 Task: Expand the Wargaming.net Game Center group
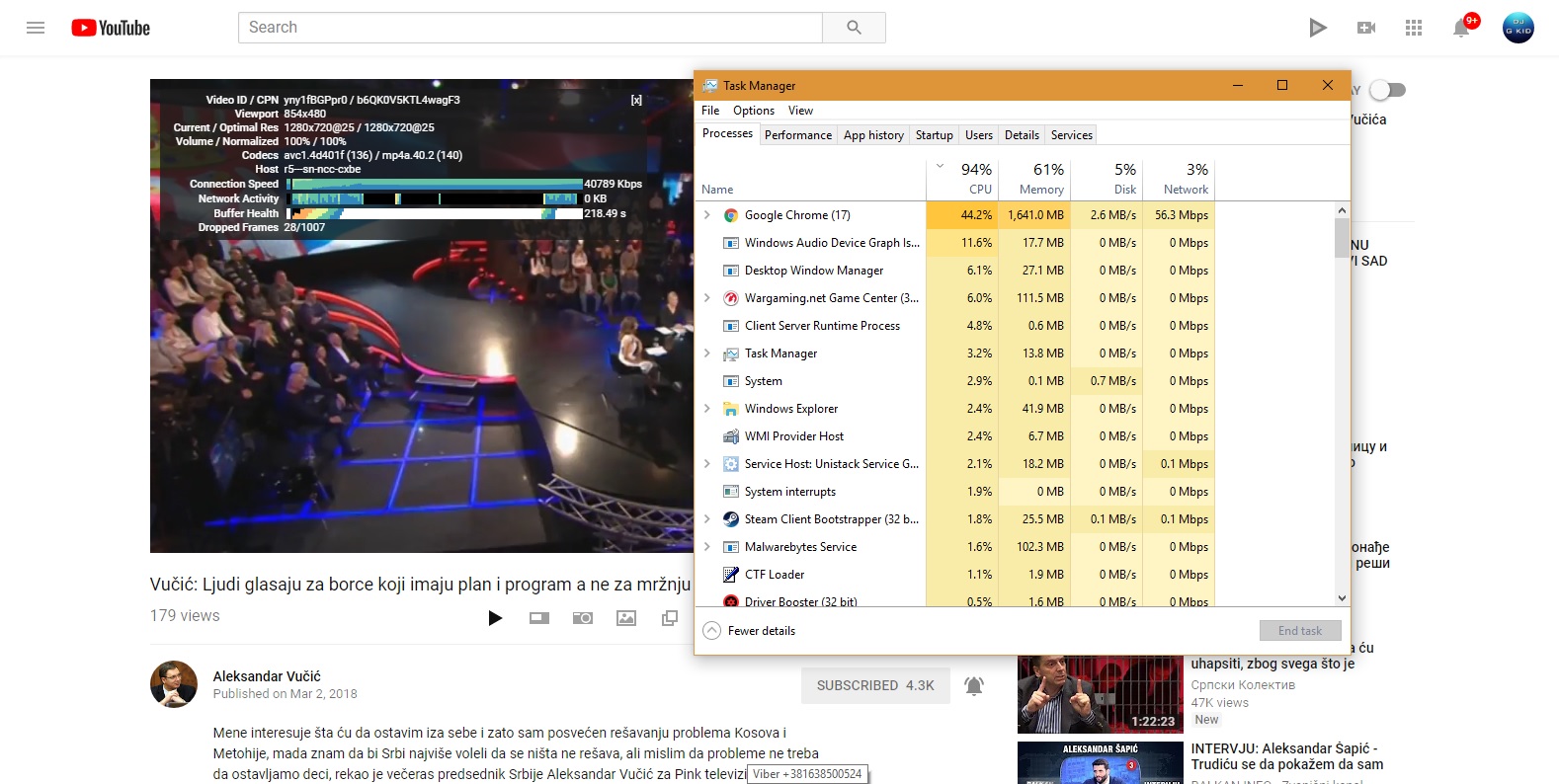tap(707, 297)
